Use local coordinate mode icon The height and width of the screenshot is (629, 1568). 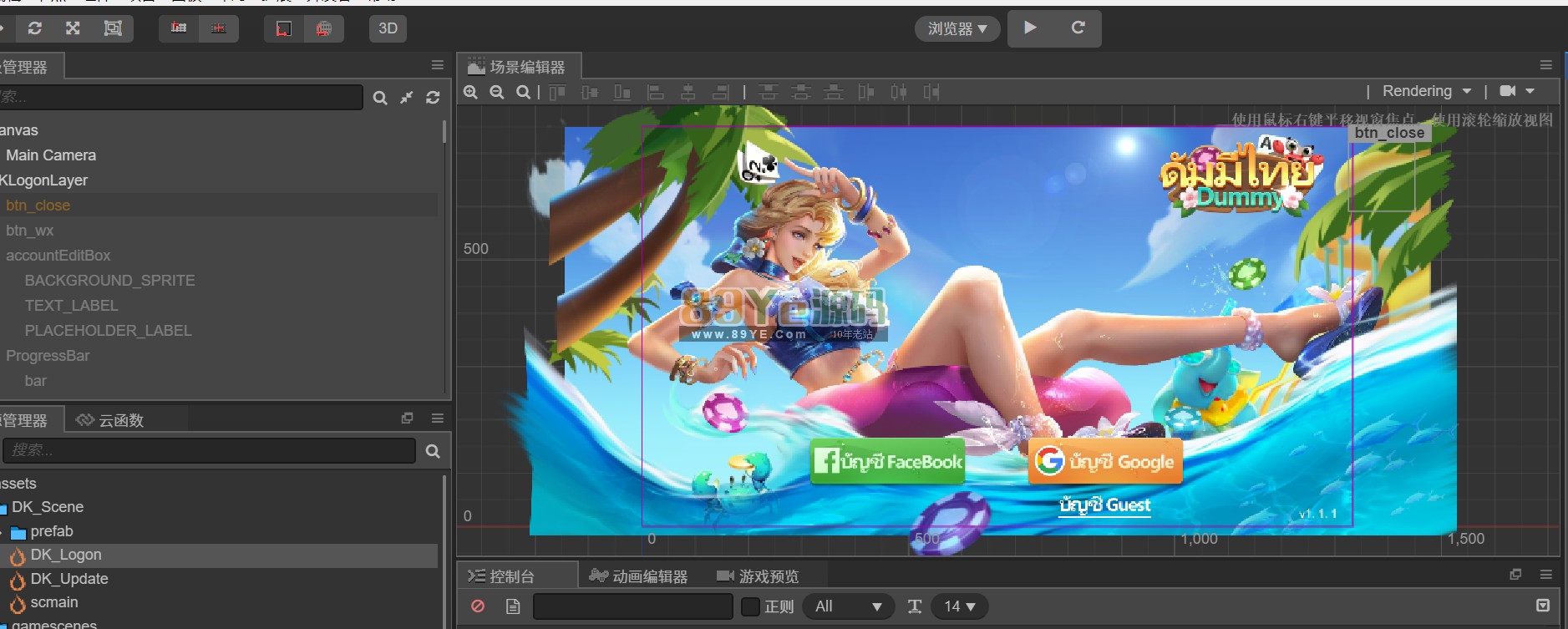point(284,28)
